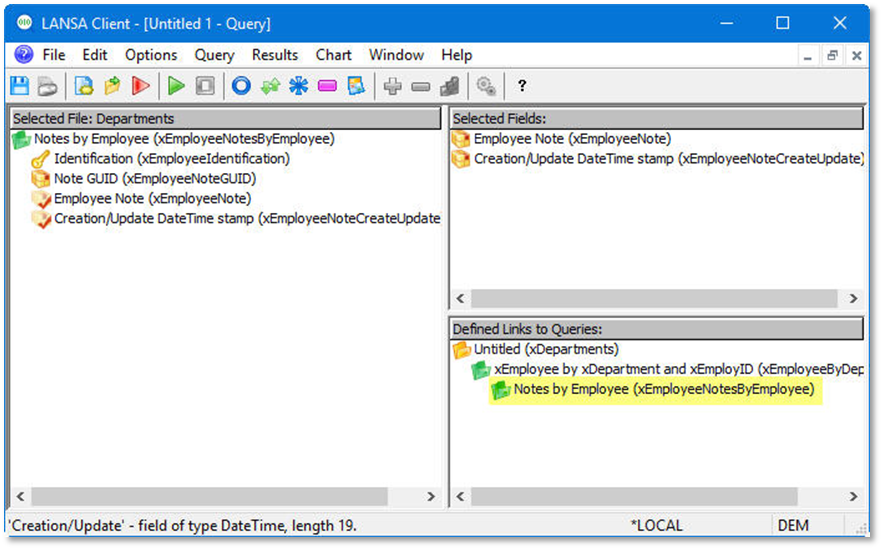Click the Open query folder icon
This screenshot has height=549, width=882.
coord(112,86)
